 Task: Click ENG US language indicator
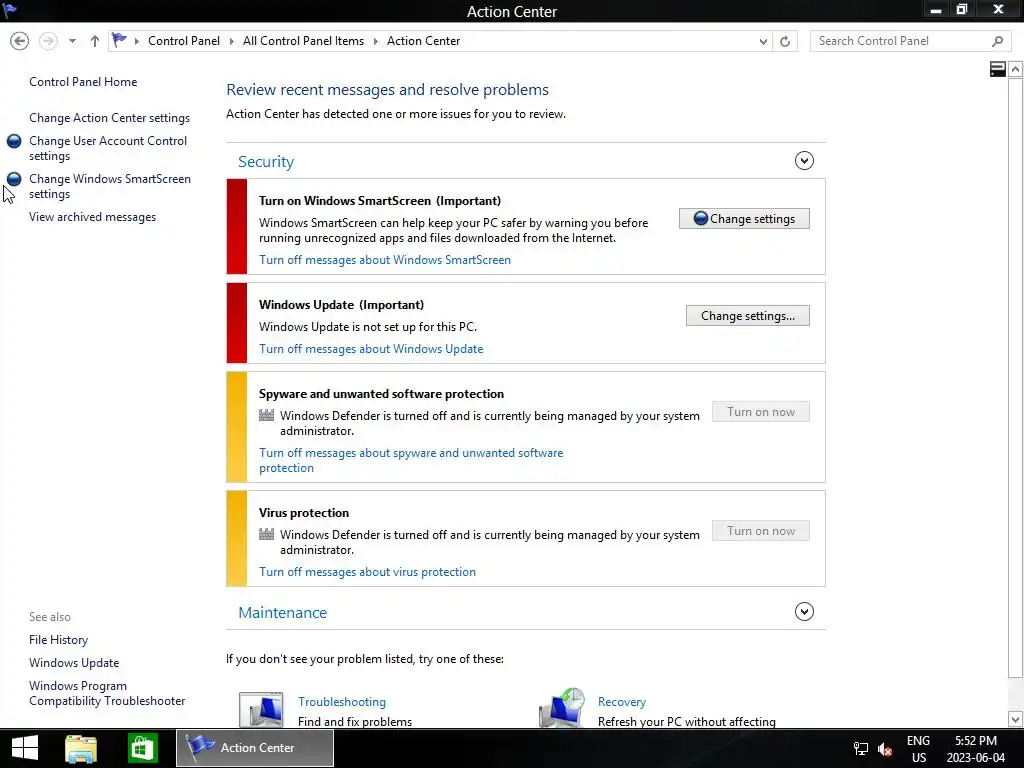tap(918, 748)
